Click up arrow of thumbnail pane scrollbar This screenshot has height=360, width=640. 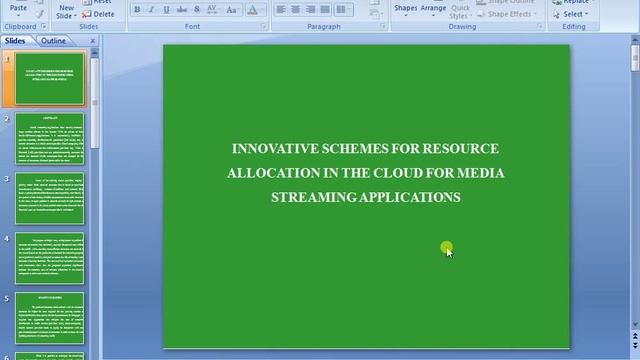pyautogui.click(x=95, y=53)
